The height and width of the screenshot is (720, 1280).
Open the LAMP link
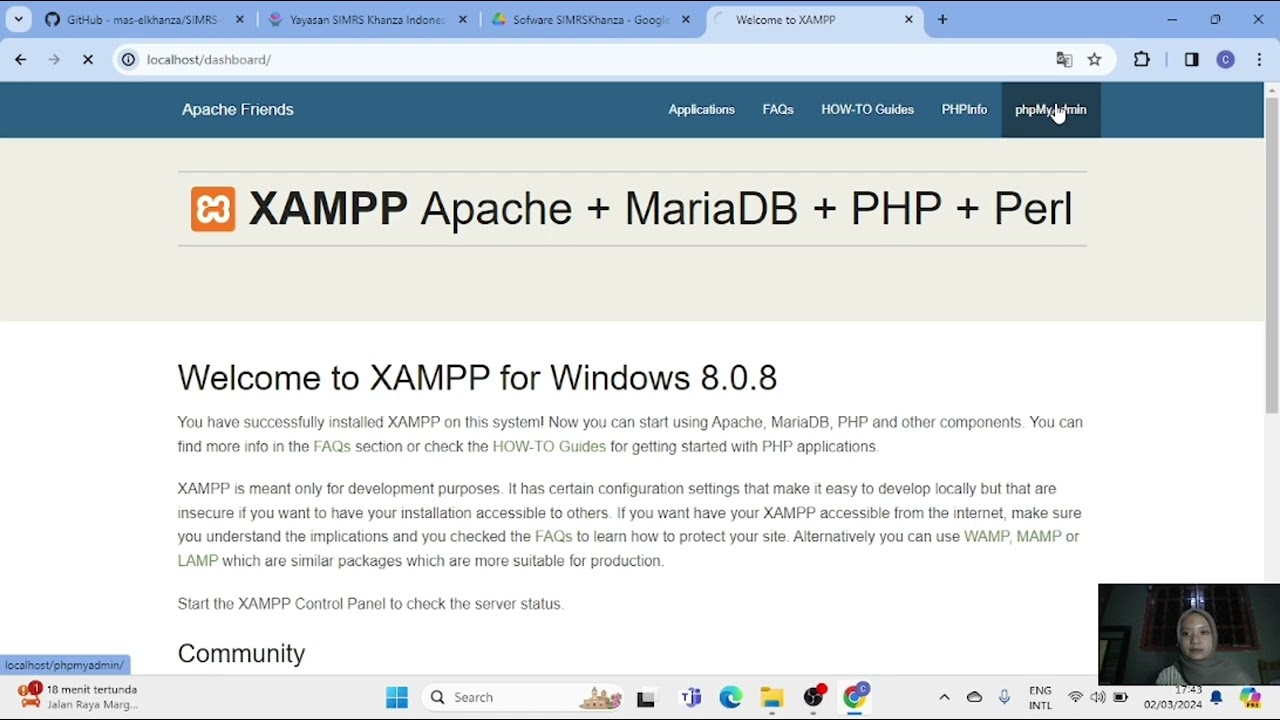[198, 561]
